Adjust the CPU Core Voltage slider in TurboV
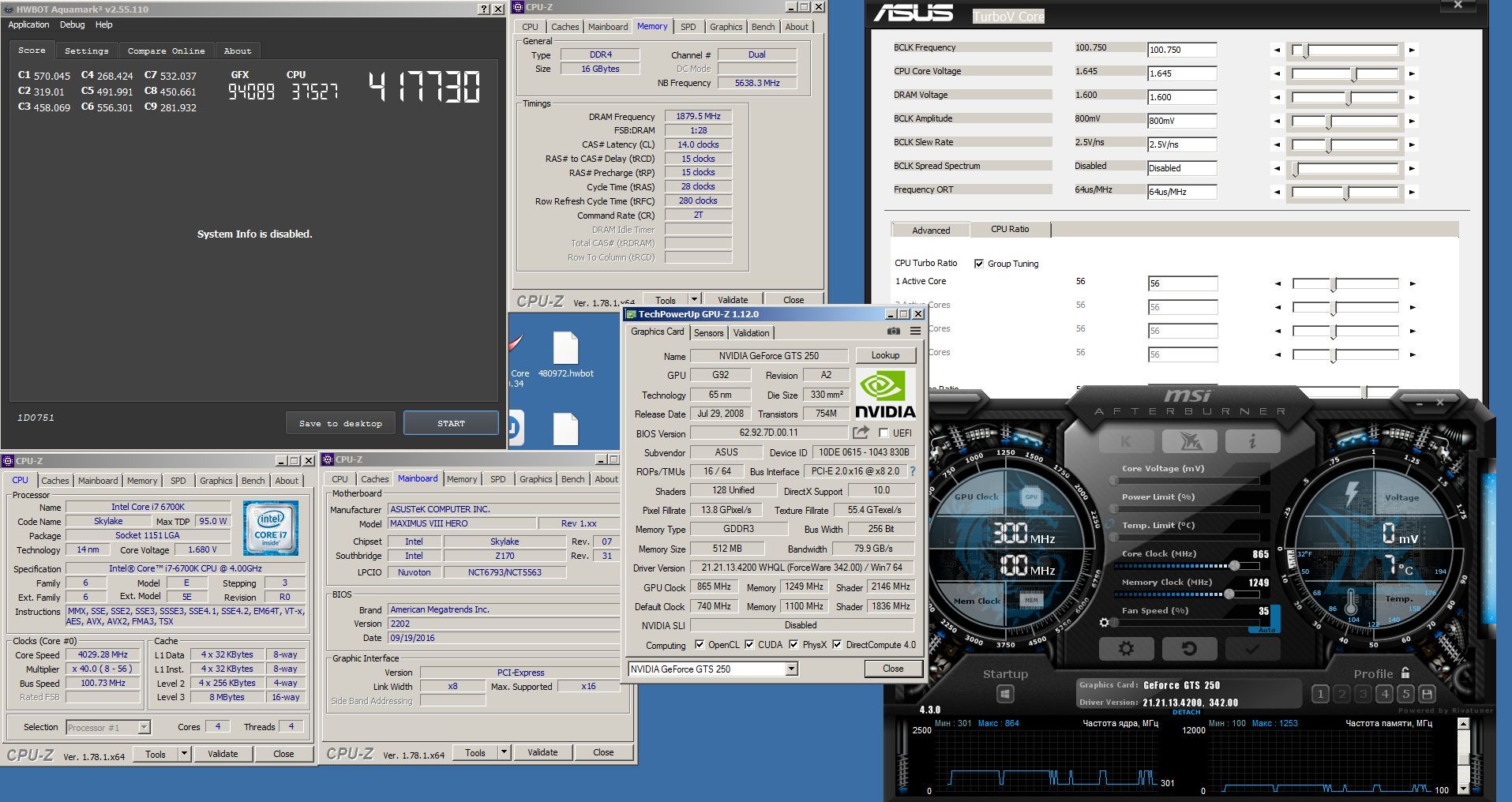This screenshot has width=1512, height=802. tap(1345, 74)
